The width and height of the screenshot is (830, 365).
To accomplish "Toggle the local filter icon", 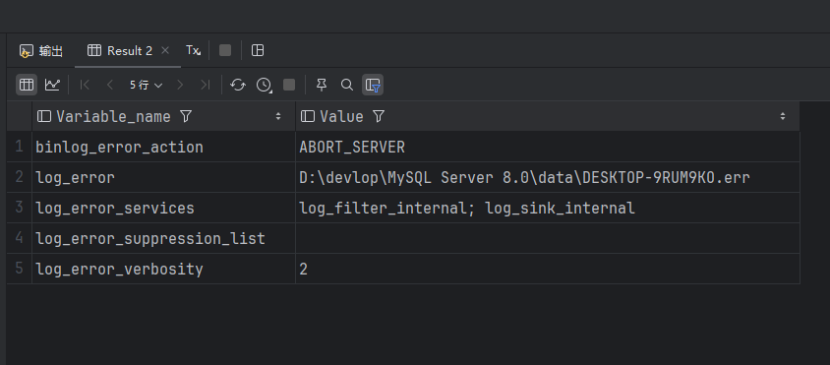I will tap(373, 85).
